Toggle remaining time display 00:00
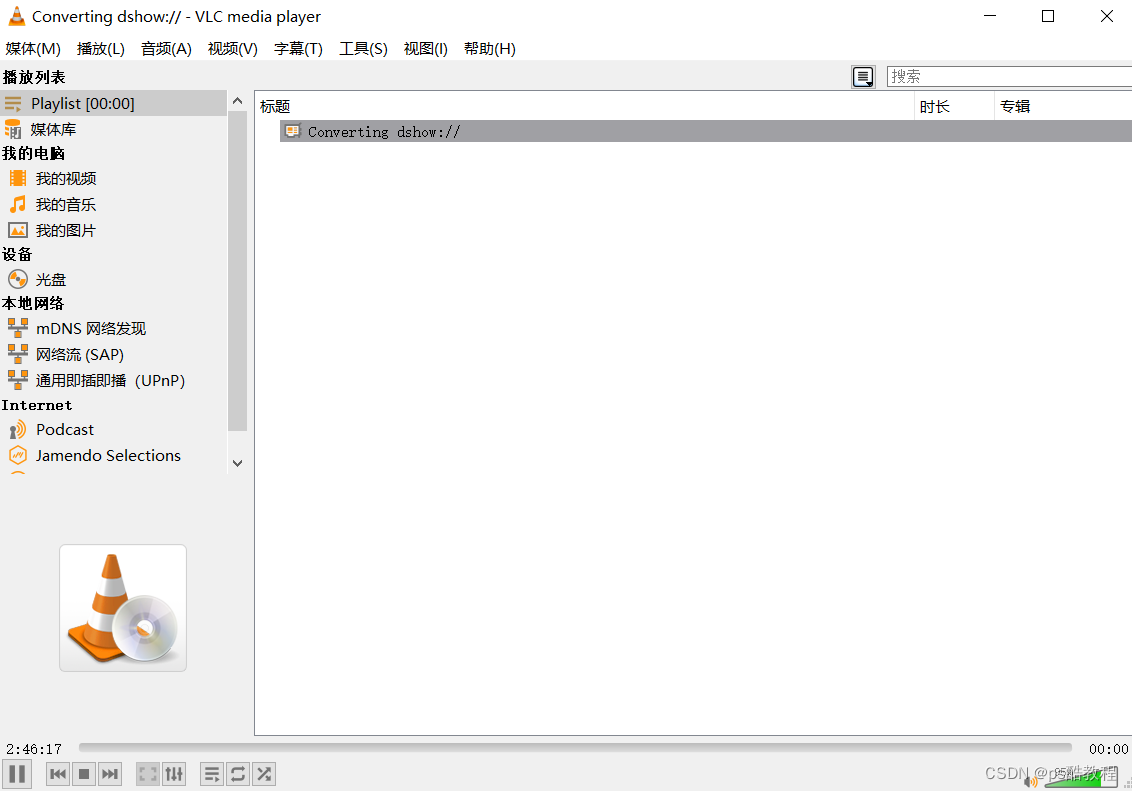 pos(1109,749)
